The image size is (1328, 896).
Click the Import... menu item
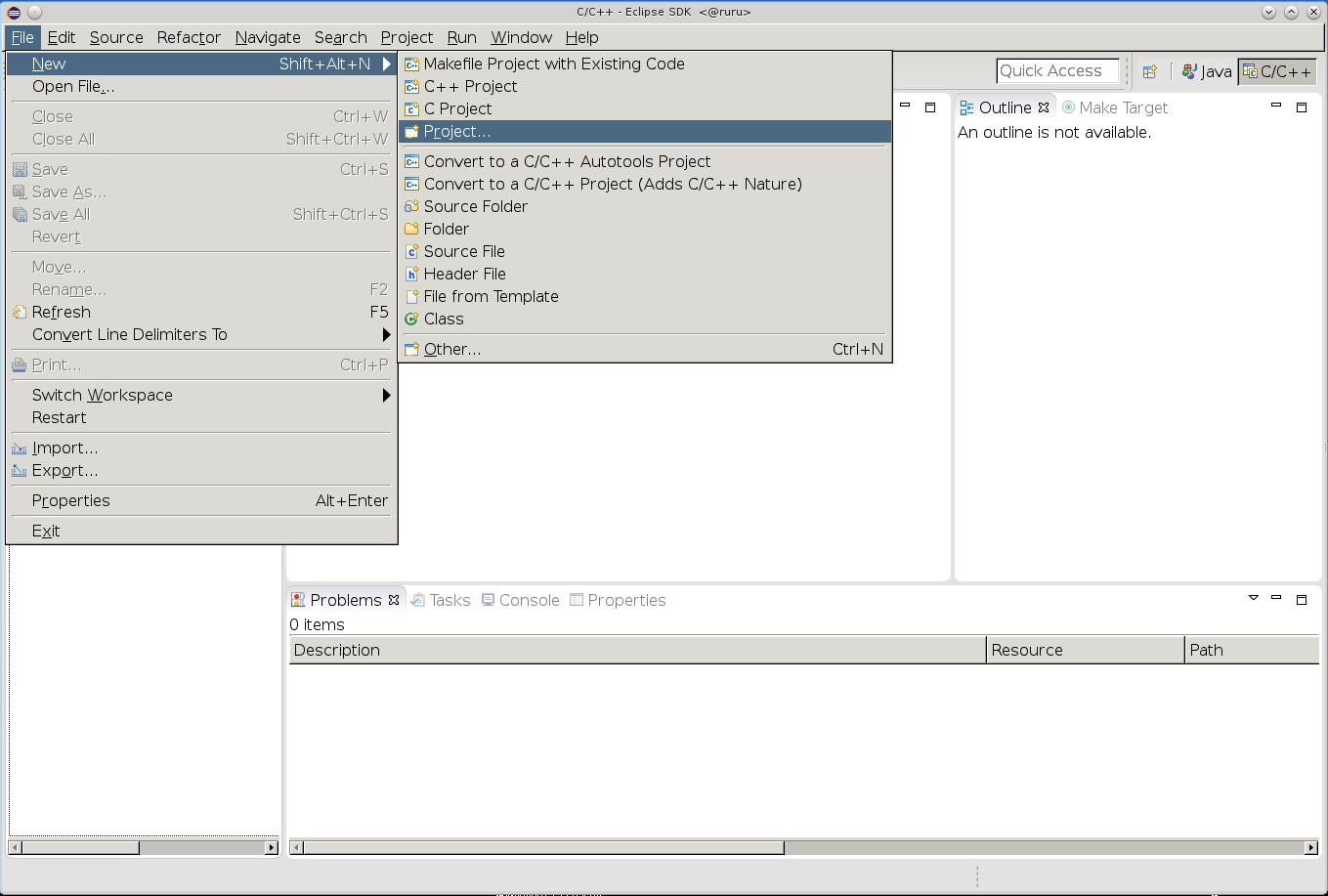click(x=64, y=448)
